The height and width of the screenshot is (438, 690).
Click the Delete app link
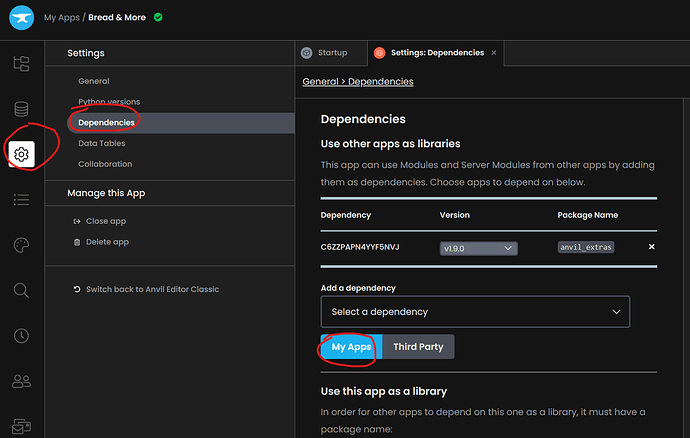pyautogui.click(x=107, y=242)
